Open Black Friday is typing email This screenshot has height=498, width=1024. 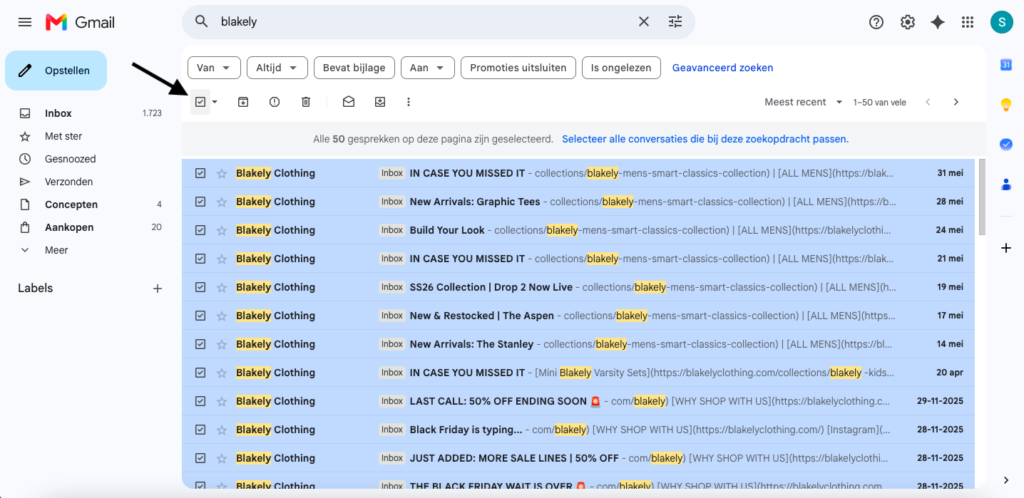click(x=578, y=429)
